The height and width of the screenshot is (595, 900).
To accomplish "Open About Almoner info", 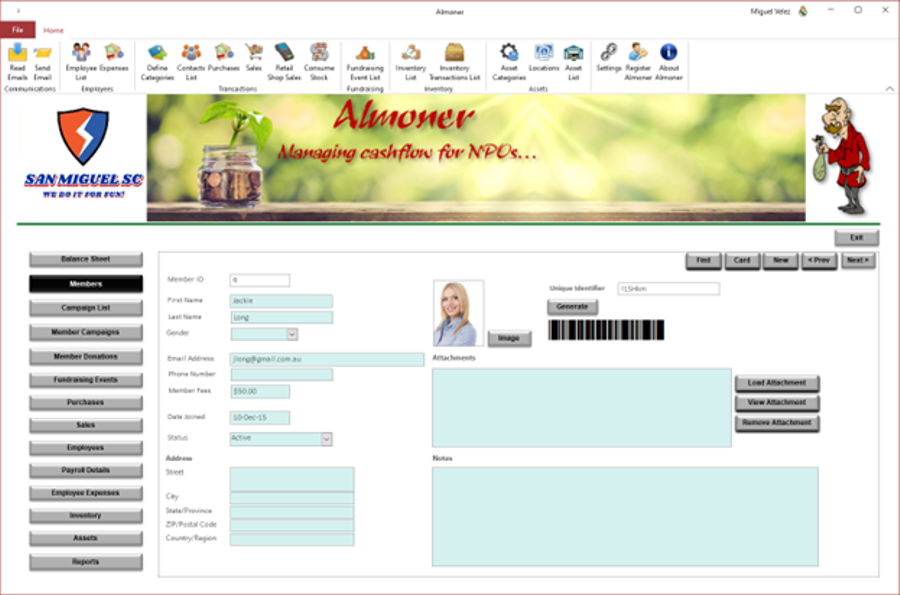I will pos(669,61).
